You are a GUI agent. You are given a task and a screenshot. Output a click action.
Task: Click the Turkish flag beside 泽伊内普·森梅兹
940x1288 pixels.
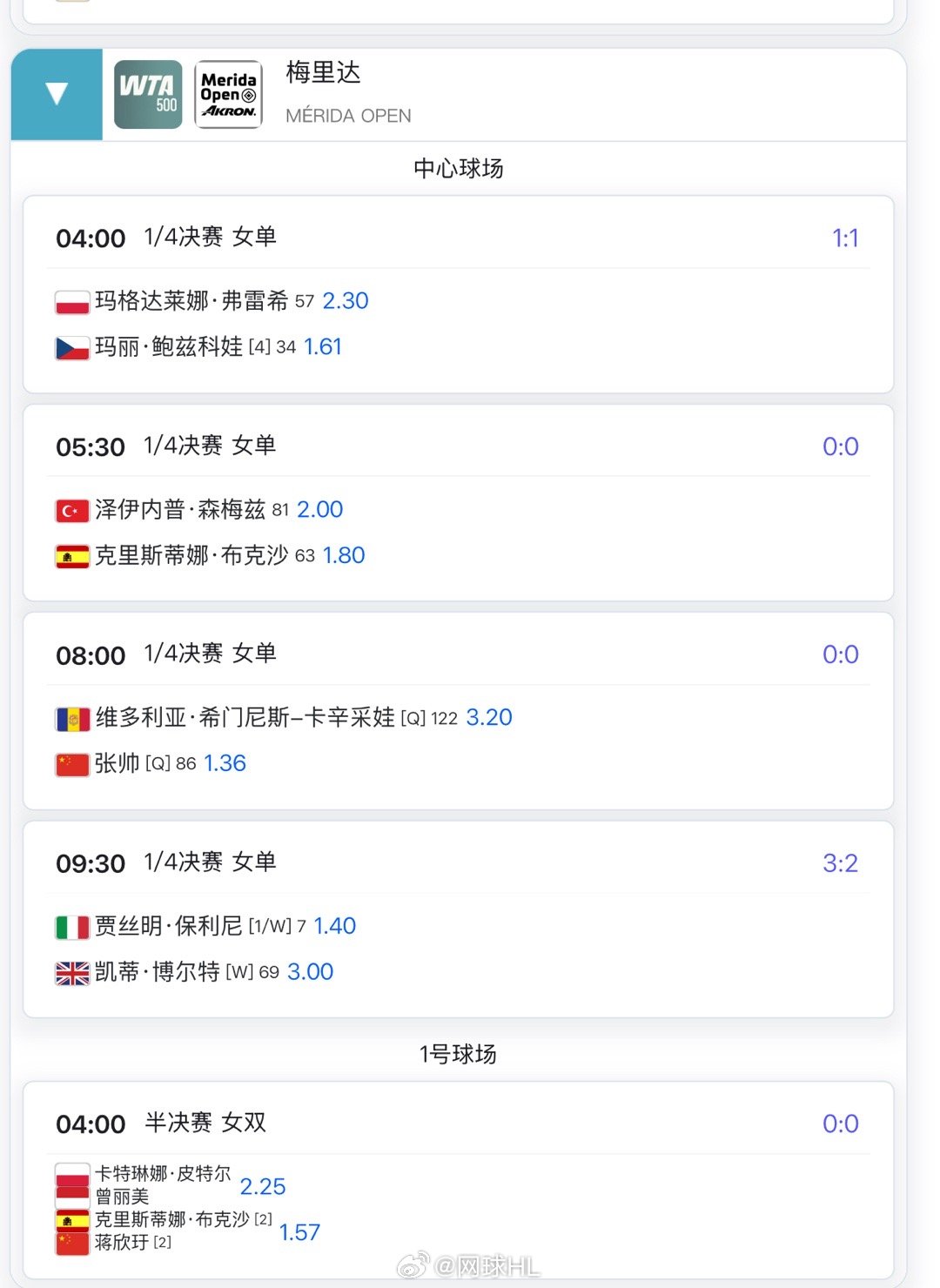coord(72,511)
